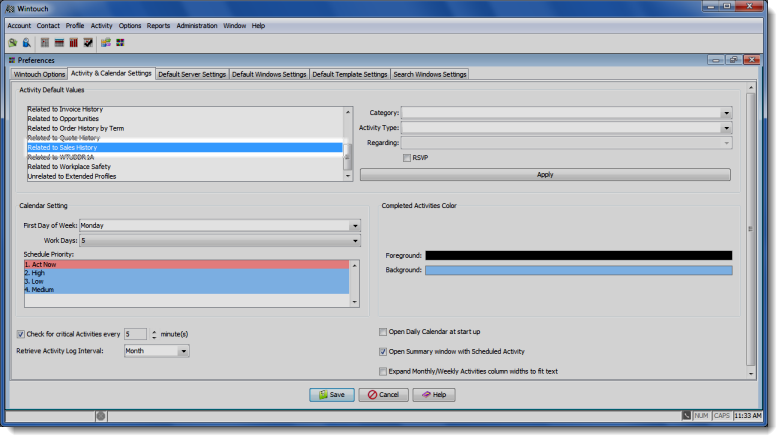Enable Expand Monthly/Weekly Activities column widths
The width and height of the screenshot is (783, 442).
[383, 372]
